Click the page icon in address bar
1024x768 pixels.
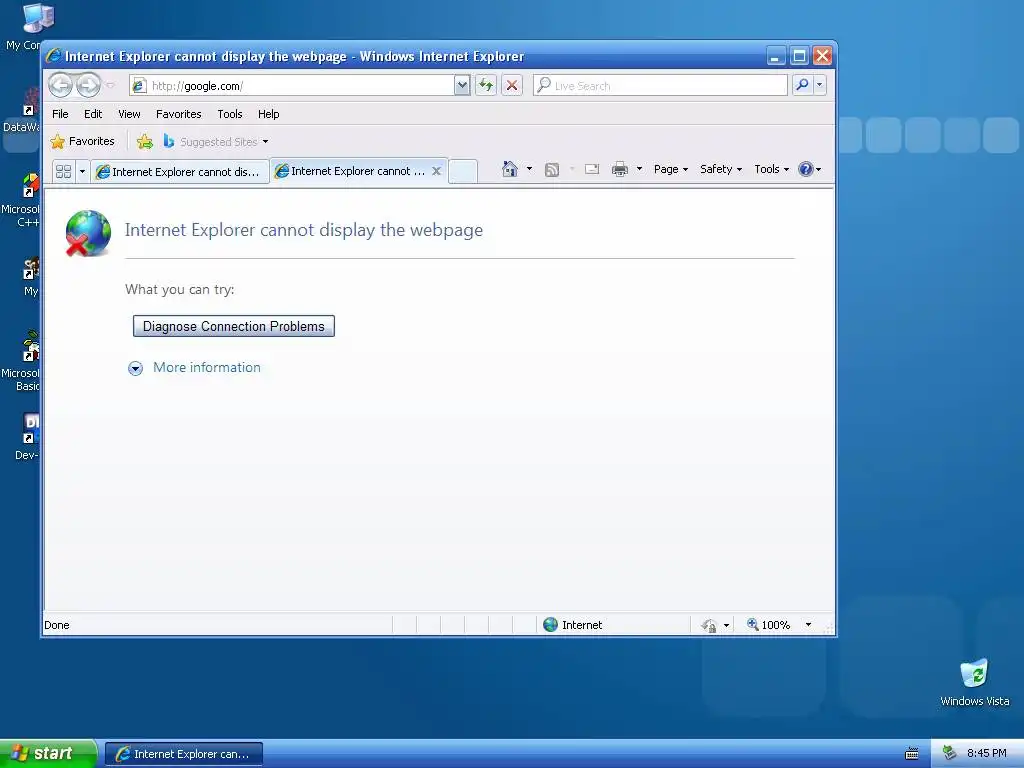[138, 86]
